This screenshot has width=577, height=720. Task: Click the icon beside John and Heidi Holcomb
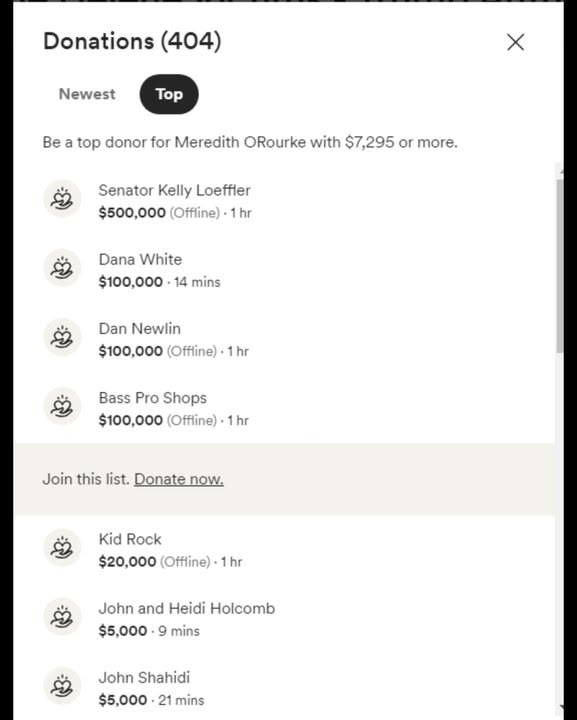(62, 617)
